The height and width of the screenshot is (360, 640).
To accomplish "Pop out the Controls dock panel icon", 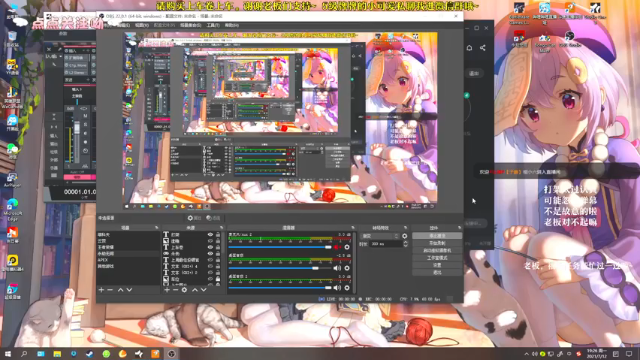I will click(459, 228).
